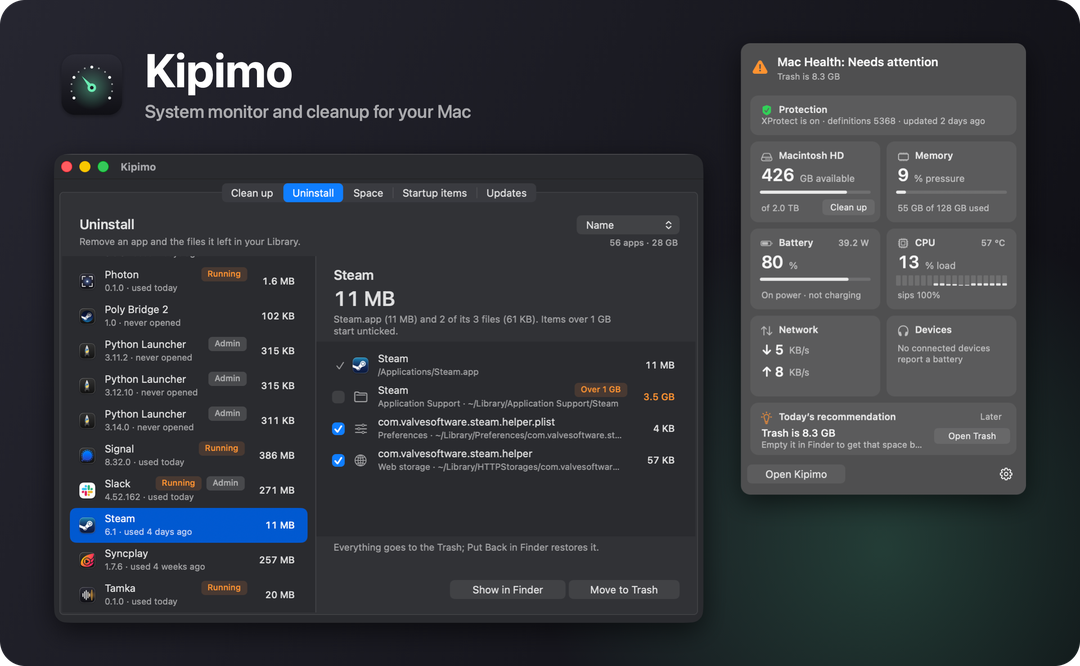The width and height of the screenshot is (1080, 666).
Task: Select the Uninstall tab
Action: coord(313,193)
